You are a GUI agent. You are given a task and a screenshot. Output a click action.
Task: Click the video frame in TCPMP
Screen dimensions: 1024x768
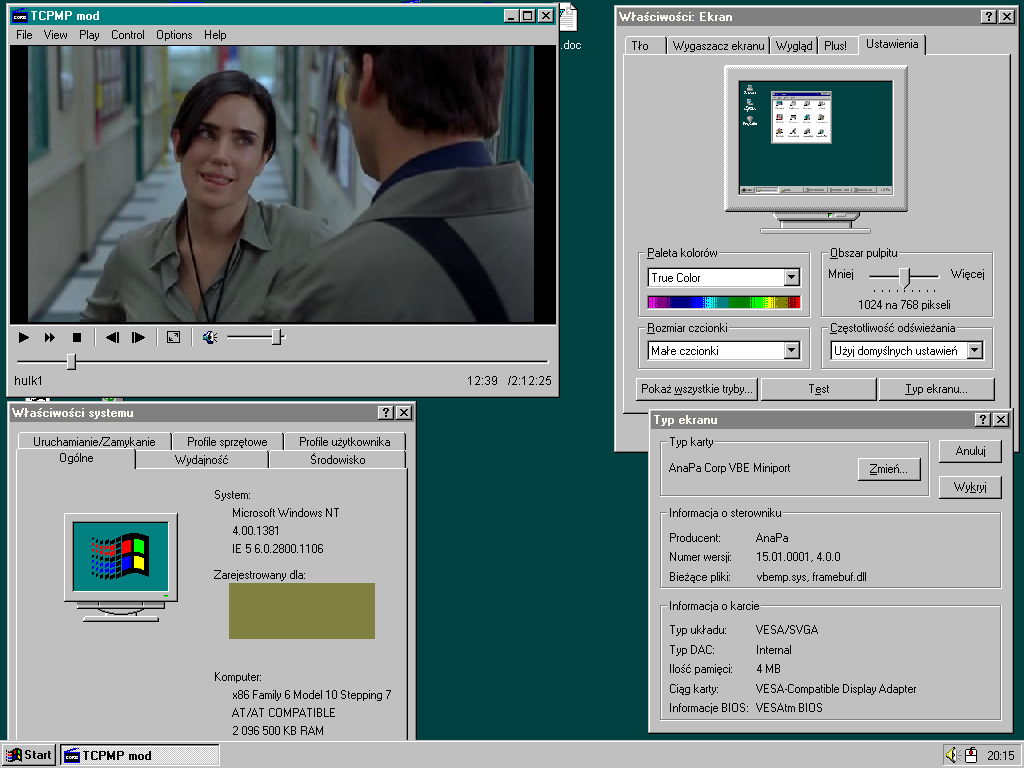(282, 184)
